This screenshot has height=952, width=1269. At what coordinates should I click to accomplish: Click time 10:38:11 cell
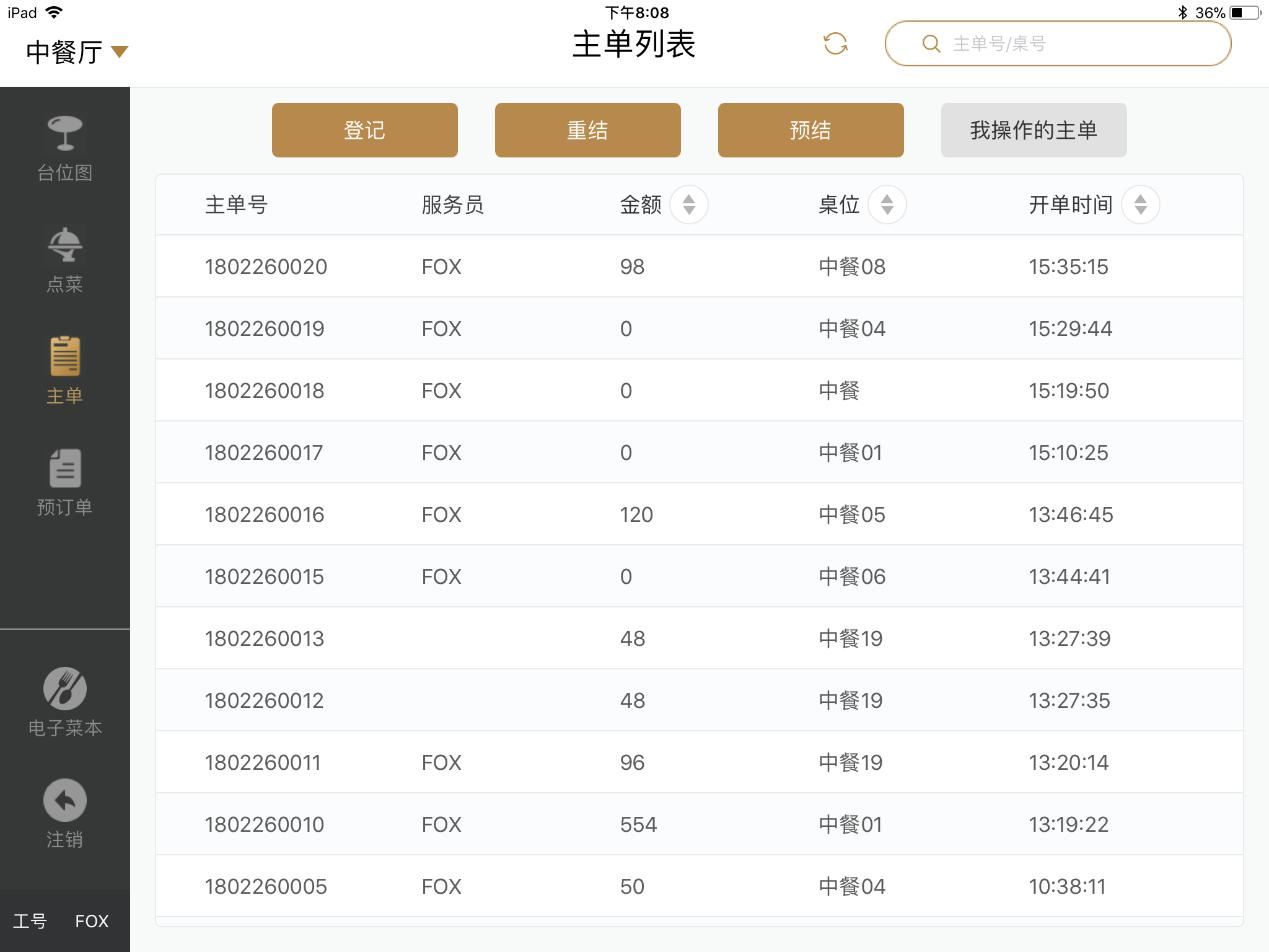tap(1067, 887)
